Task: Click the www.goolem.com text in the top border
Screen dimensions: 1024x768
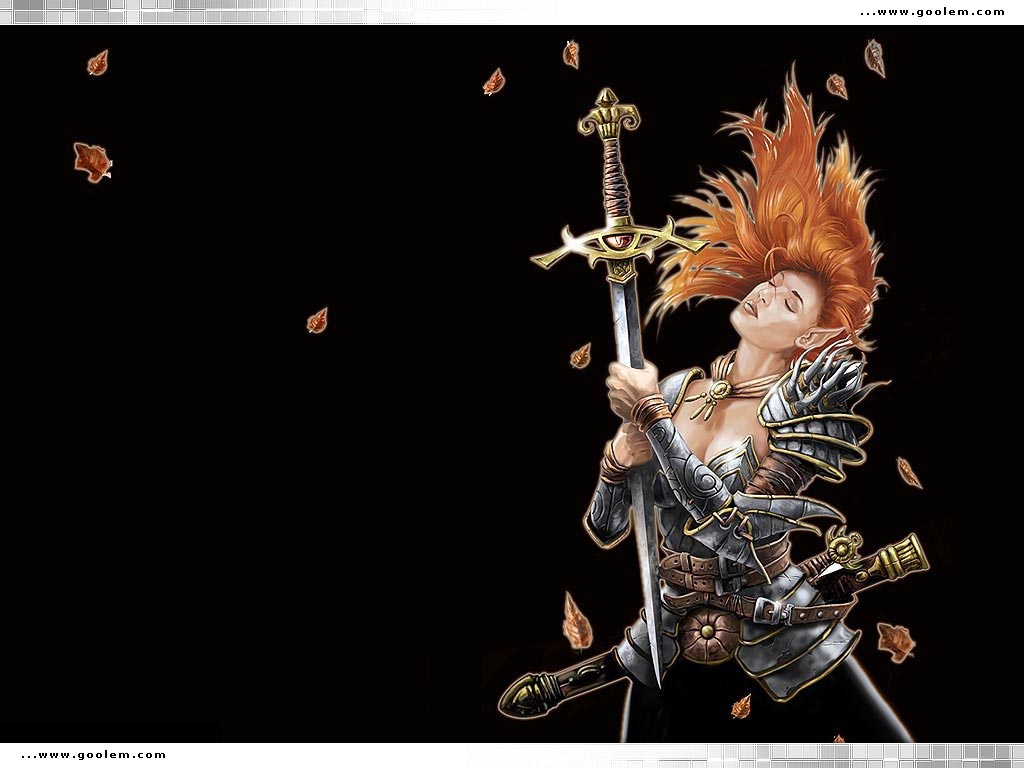Action: coord(933,12)
